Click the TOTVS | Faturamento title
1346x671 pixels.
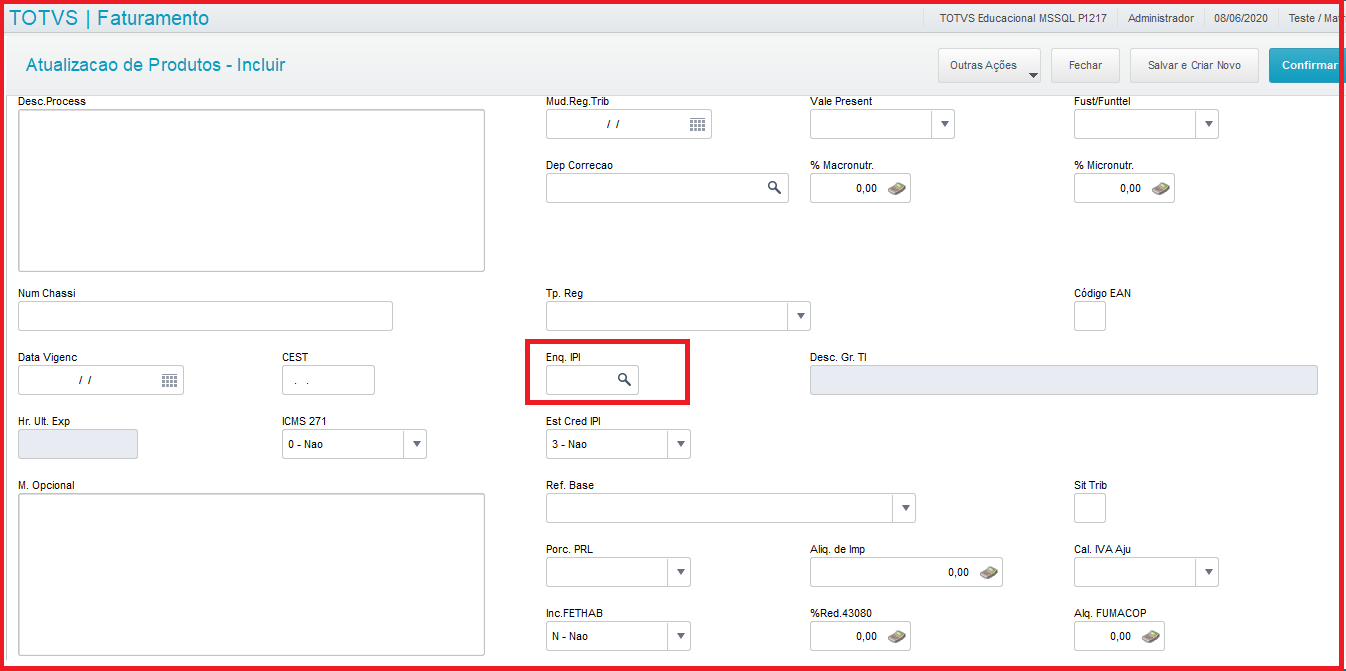[109, 18]
